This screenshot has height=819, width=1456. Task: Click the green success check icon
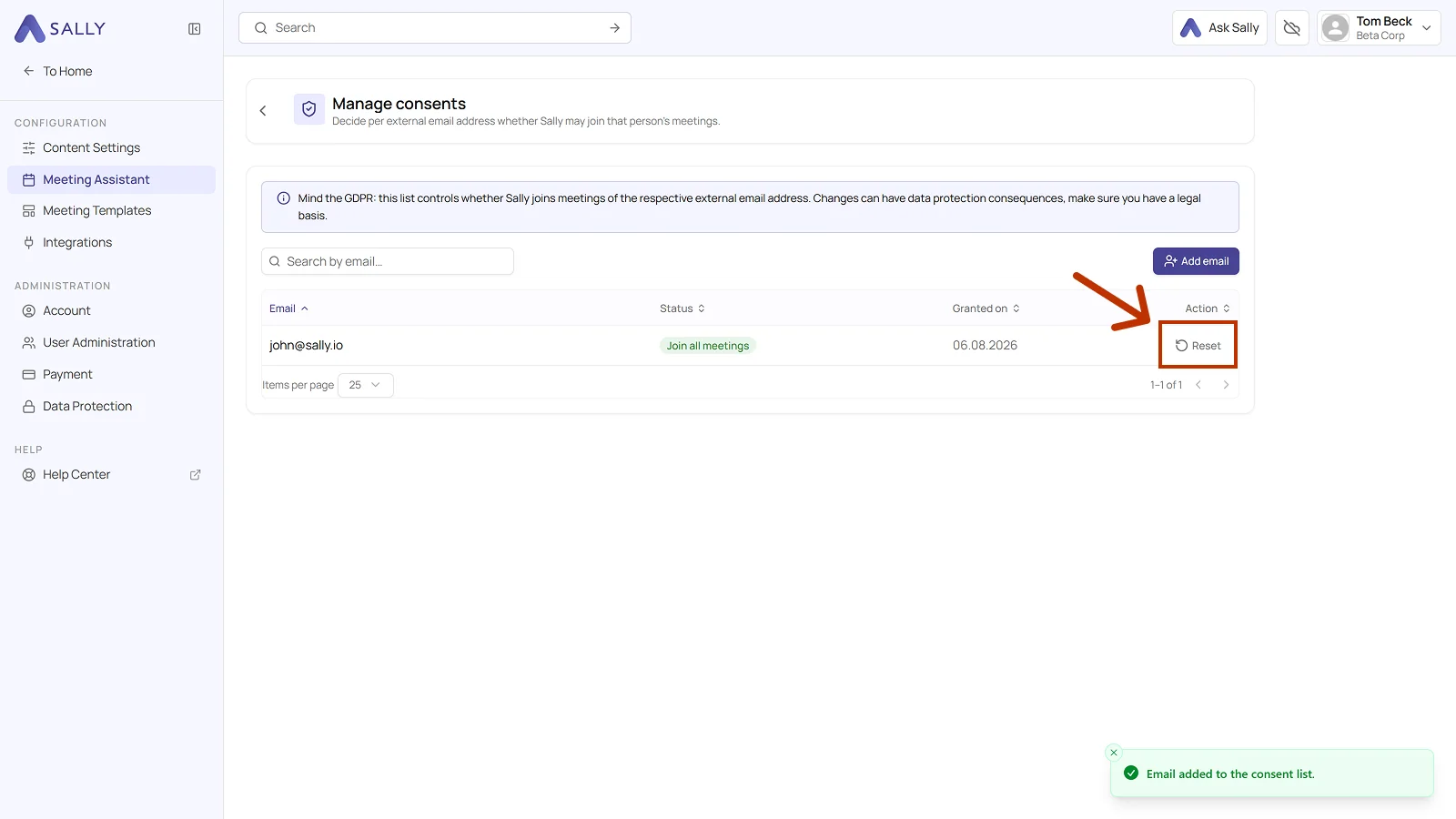(1131, 773)
